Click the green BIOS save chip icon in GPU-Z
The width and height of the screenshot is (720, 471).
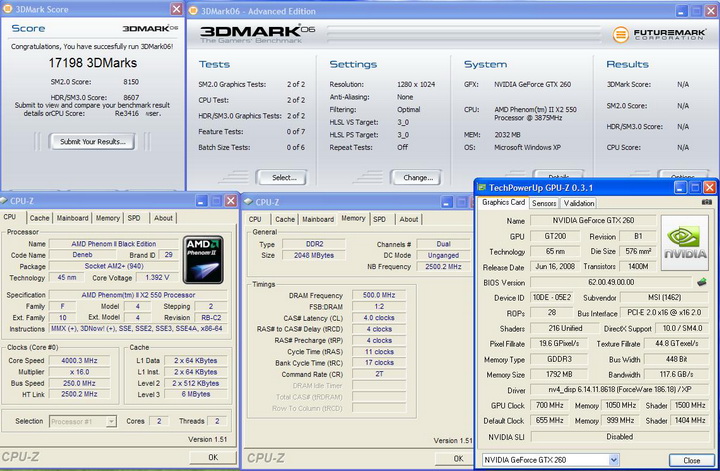(x=701, y=282)
